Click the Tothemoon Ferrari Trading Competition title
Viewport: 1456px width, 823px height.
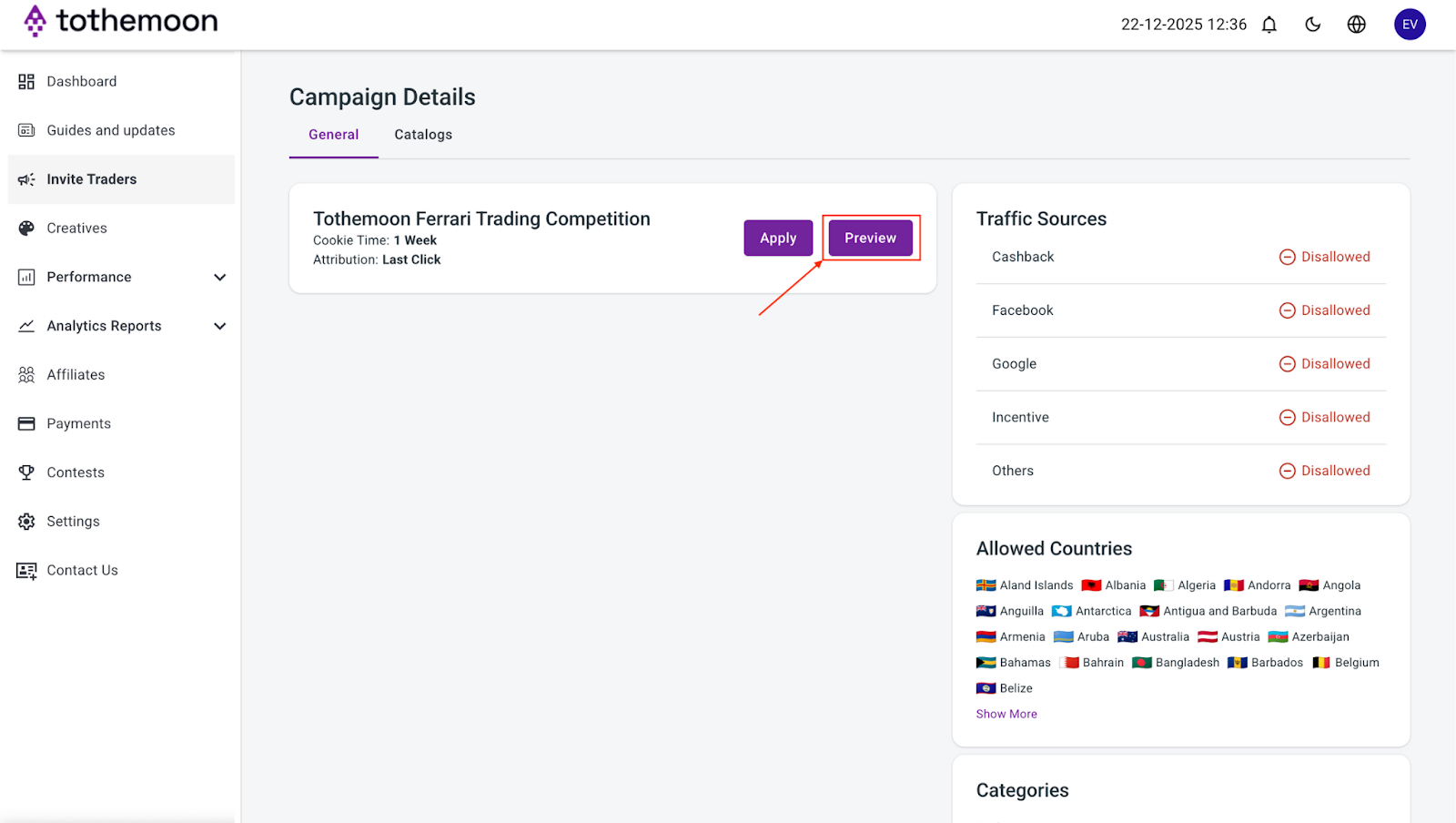481,218
